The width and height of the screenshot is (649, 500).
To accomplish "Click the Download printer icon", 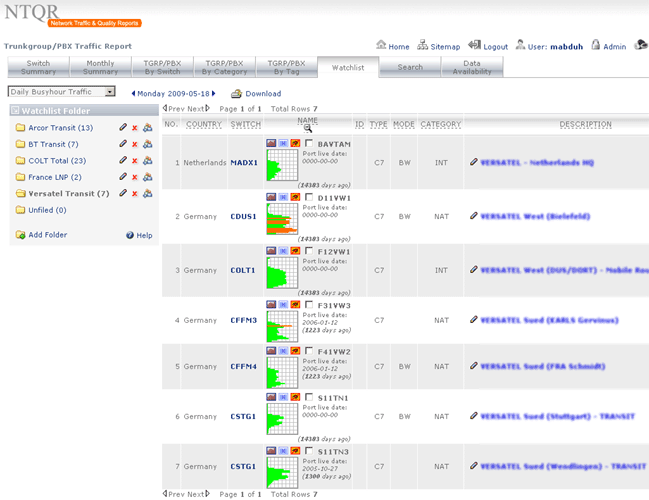I will (x=236, y=94).
